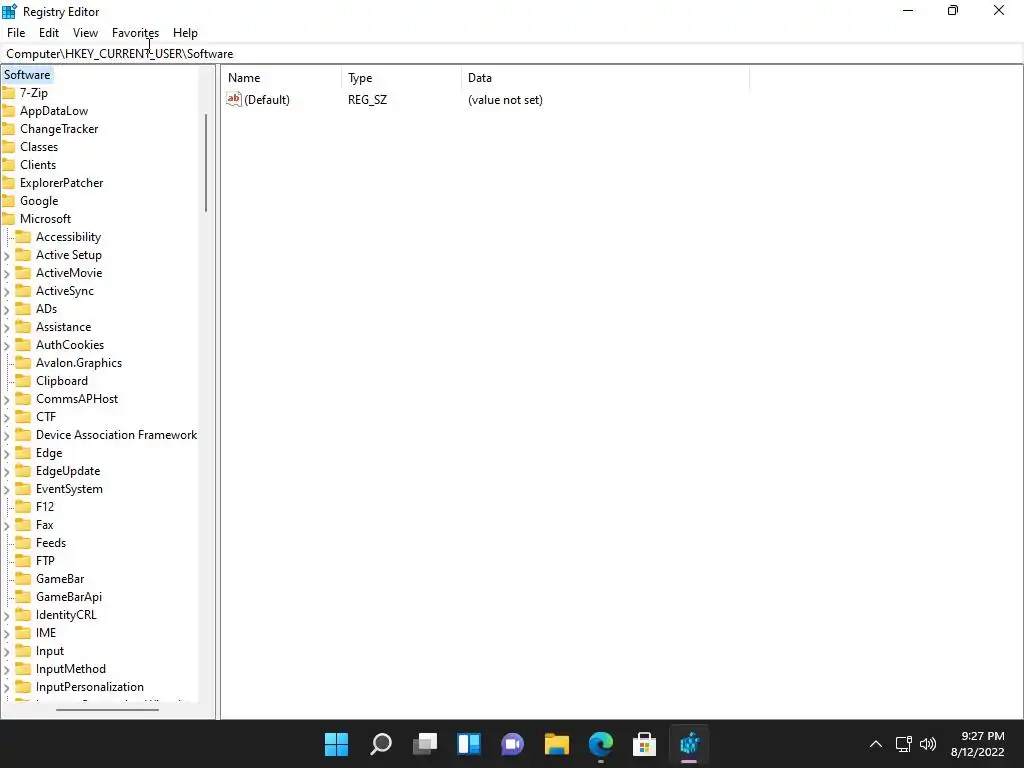This screenshot has width=1024, height=768.
Task: Click the tree pane vertical scrollbar
Action: (206, 163)
